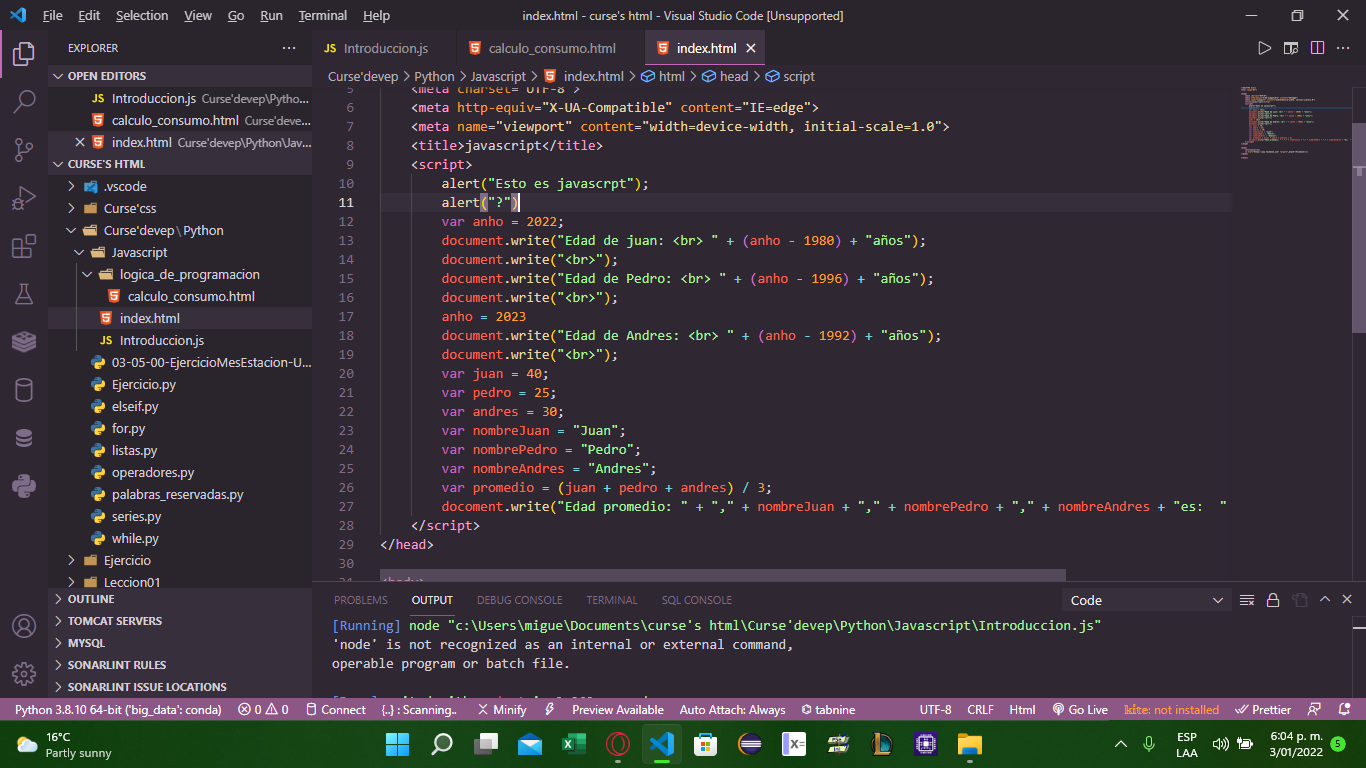Viewport: 1366px width, 768px height.
Task: Click Minify in the status bar
Action: pos(502,710)
